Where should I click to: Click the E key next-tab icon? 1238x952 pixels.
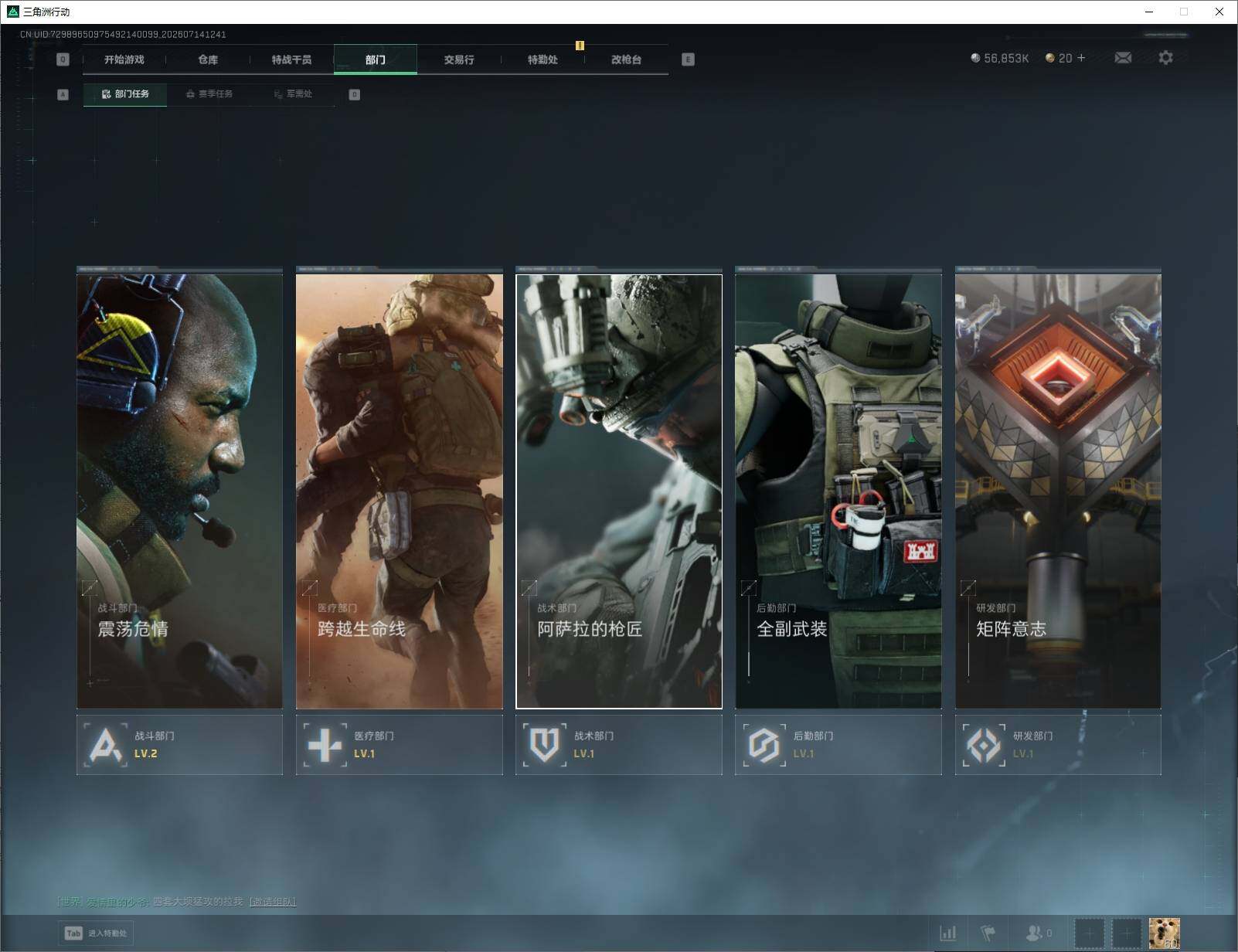[688, 59]
